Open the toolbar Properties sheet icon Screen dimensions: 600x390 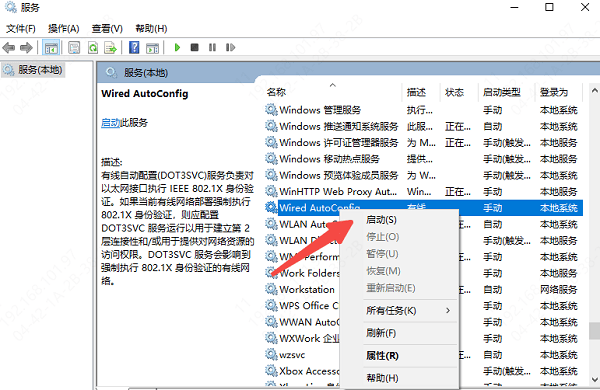[x=74, y=47]
